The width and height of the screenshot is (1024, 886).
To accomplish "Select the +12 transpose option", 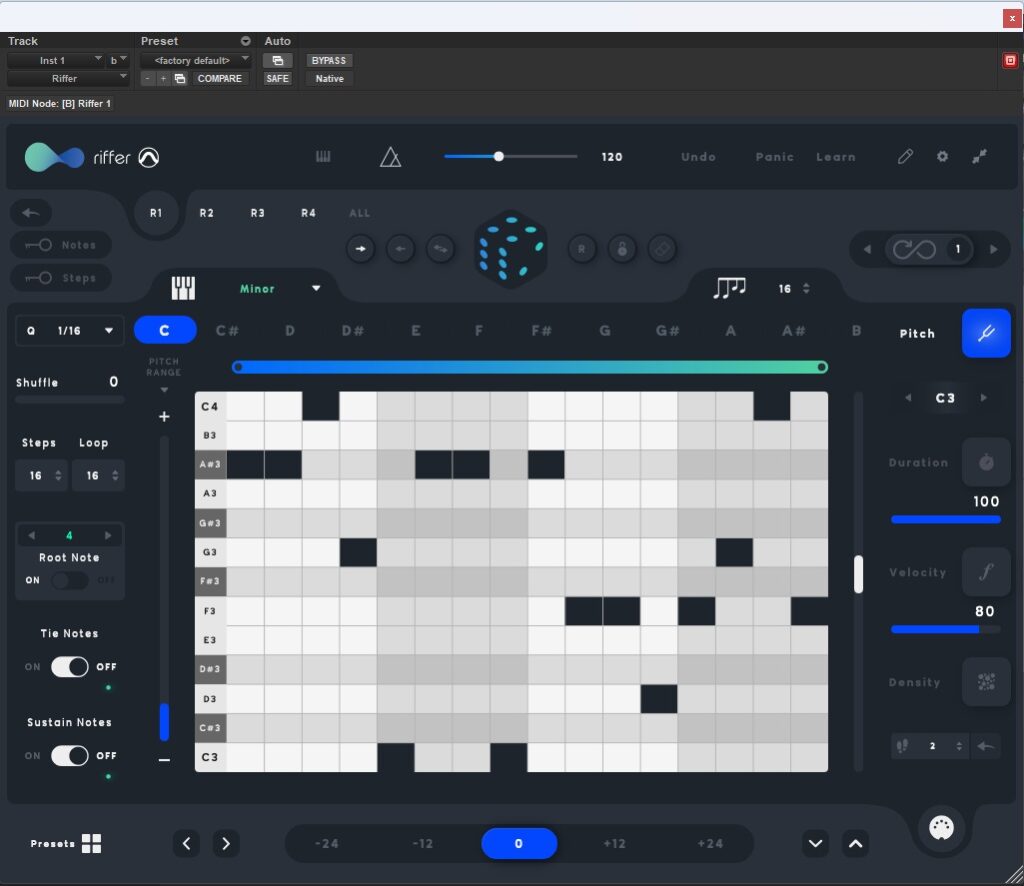I will click(x=614, y=844).
